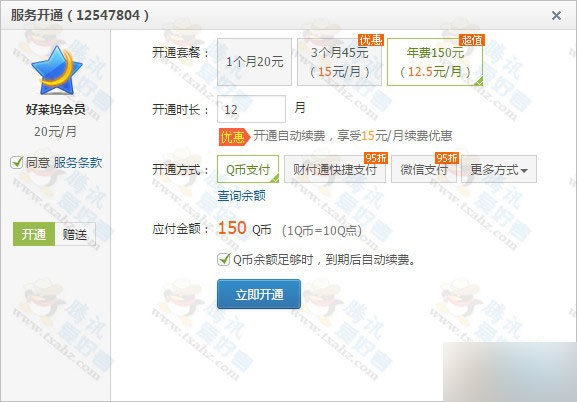577x402 pixels.
Task: Choose 微信支付 as payment method
Action: coord(424,169)
